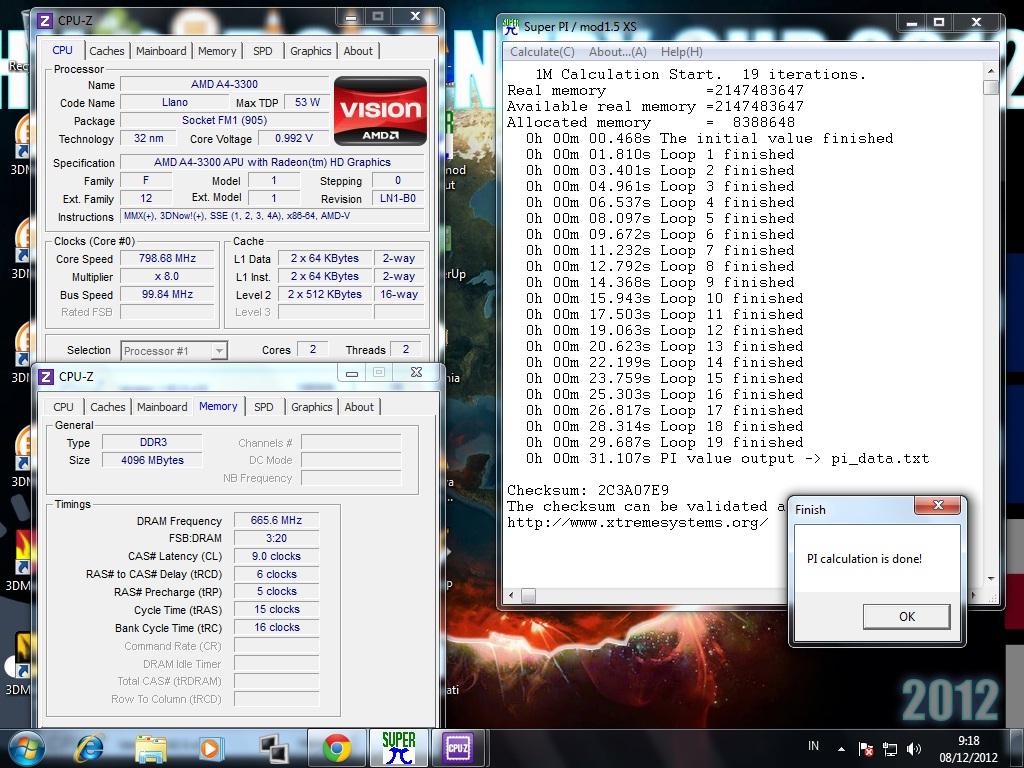The width and height of the screenshot is (1024, 768).
Task: Click the Loop 19 finished line
Action: point(665,443)
